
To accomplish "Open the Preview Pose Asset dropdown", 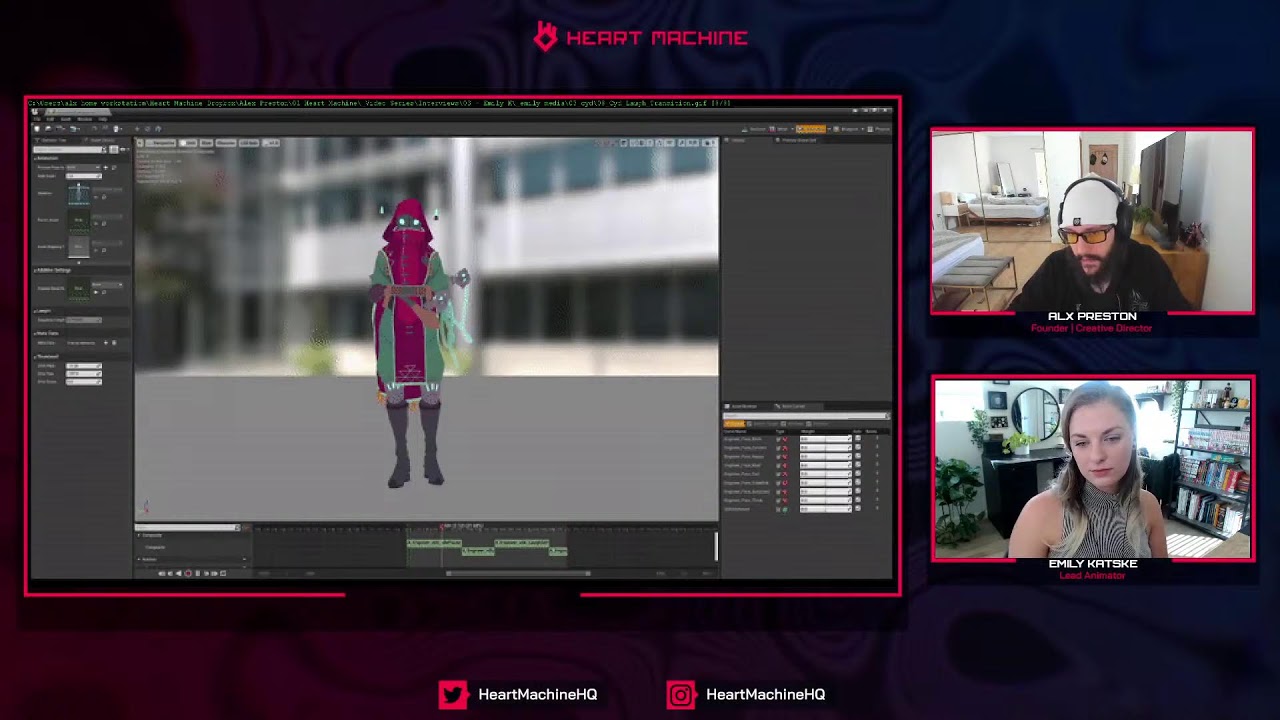I will click(83, 167).
